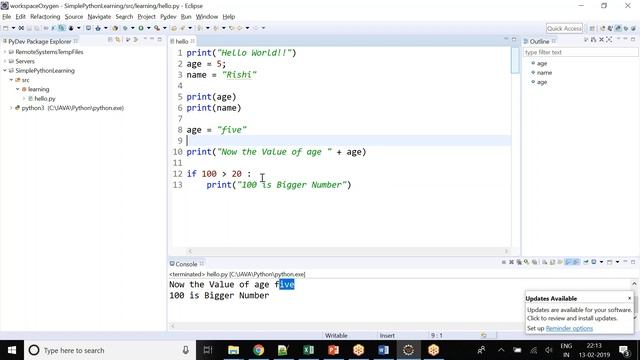Image resolution: width=640 pixels, height=360 pixels.
Task: Open the Source menu
Action: (x=74, y=17)
